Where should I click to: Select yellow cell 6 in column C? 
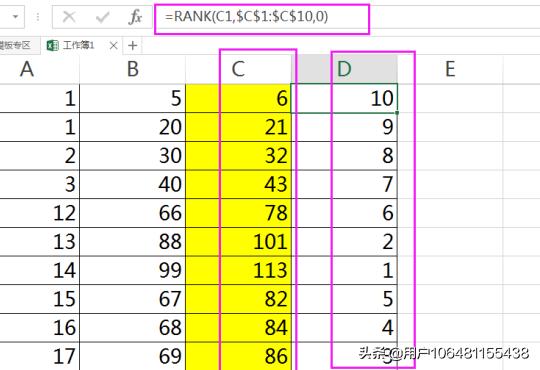(x=238, y=98)
